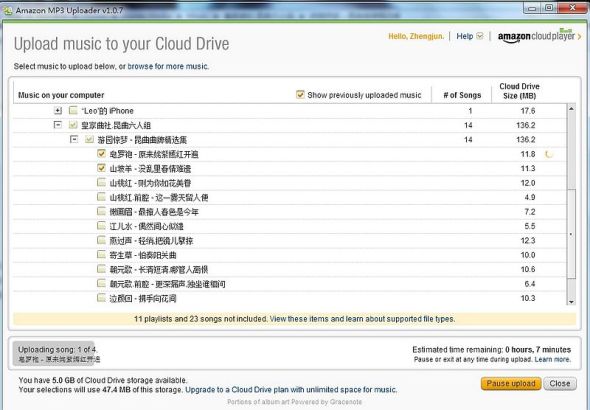Click the scroll down arrow of song list
This screenshot has width=590, height=410.
[571, 302]
